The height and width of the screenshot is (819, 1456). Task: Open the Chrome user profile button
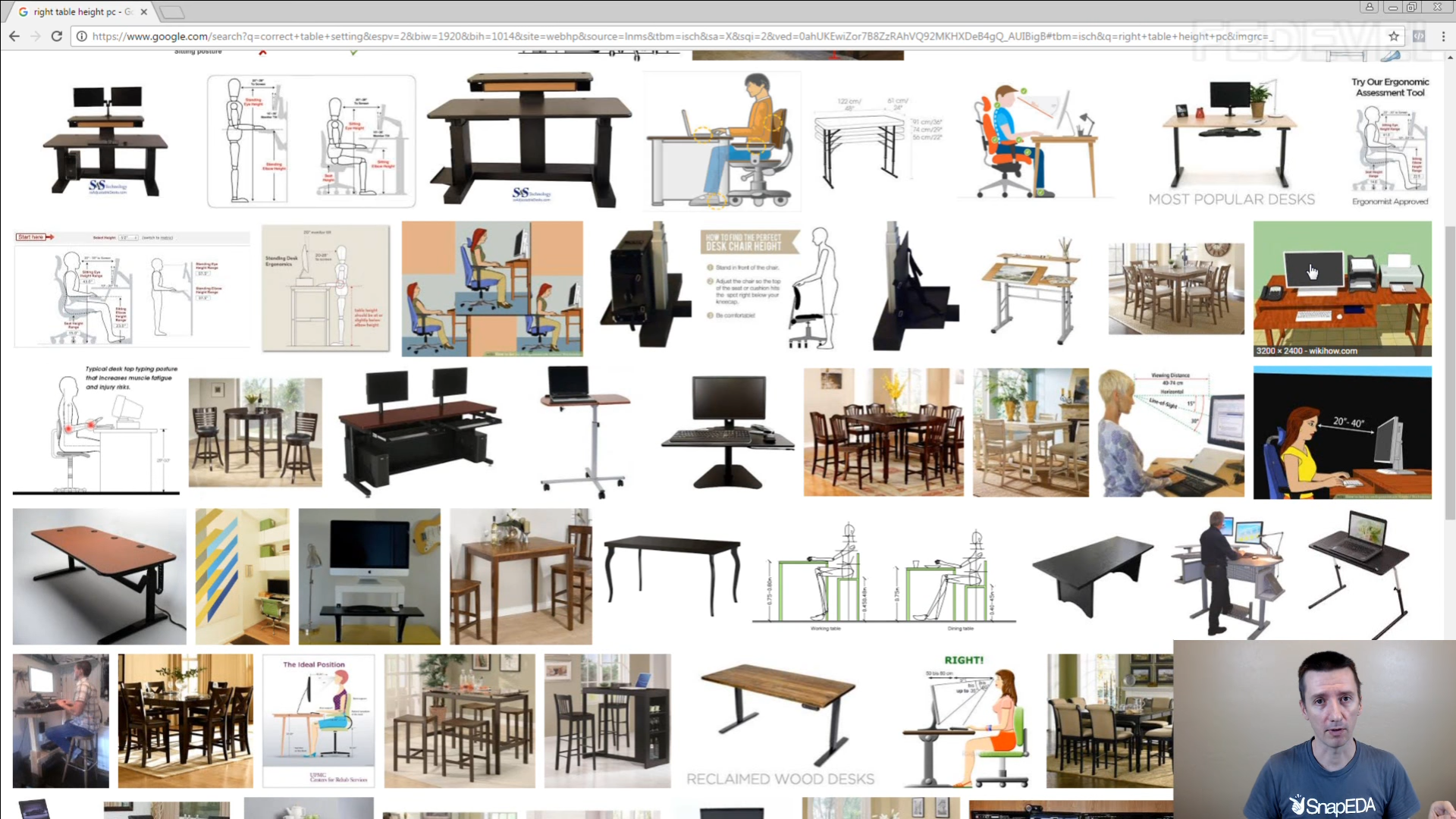point(1370,8)
